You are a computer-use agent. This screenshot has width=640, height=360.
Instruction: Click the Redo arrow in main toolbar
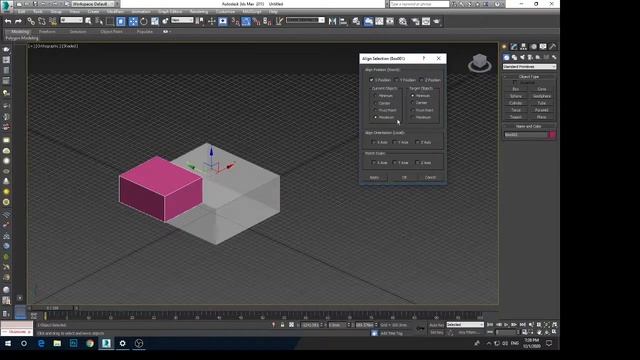[18, 21]
